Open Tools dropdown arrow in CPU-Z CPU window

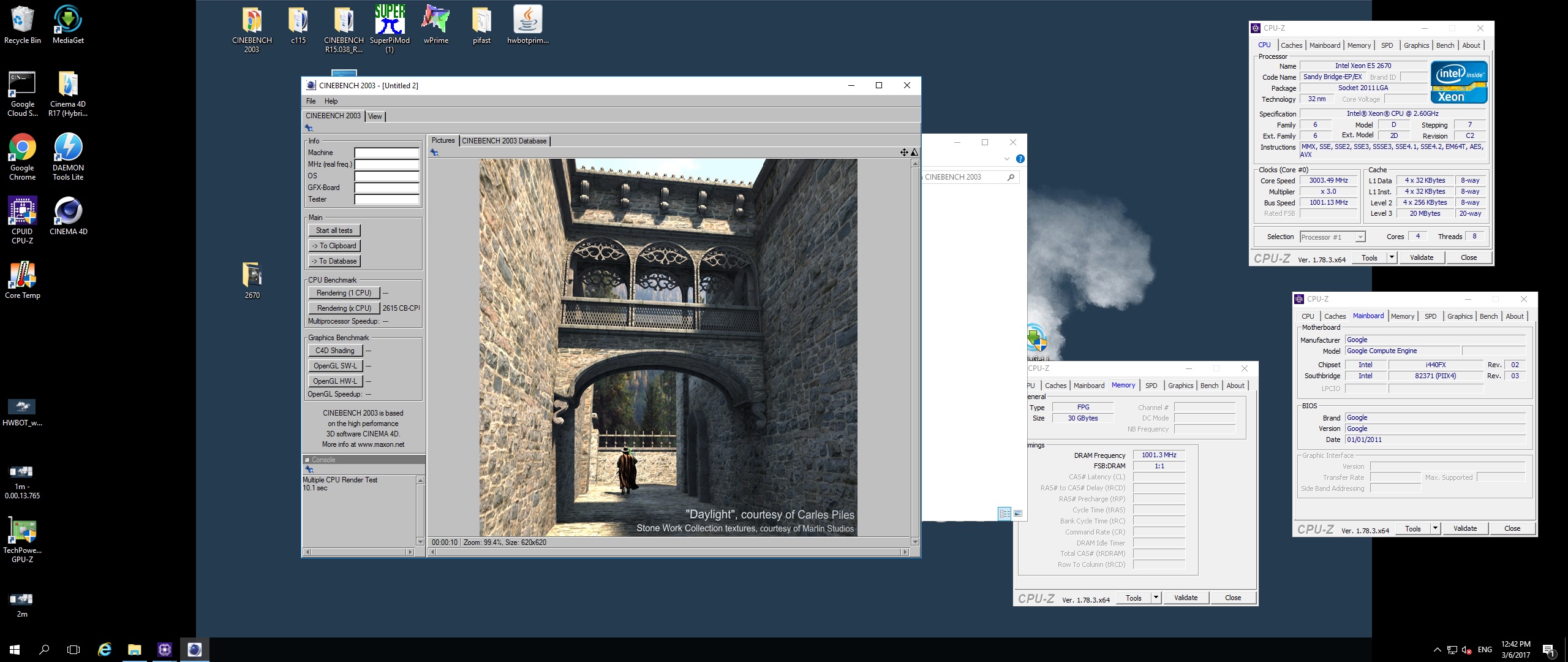pyautogui.click(x=1392, y=257)
